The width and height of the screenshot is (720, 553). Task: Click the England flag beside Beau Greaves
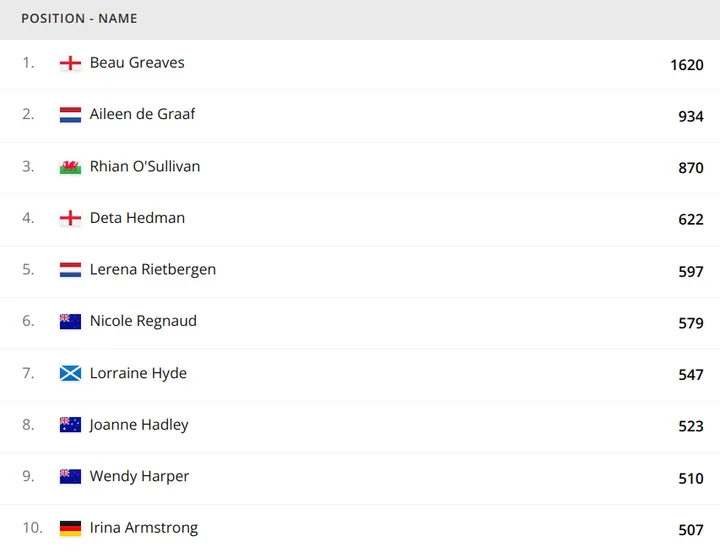70,63
